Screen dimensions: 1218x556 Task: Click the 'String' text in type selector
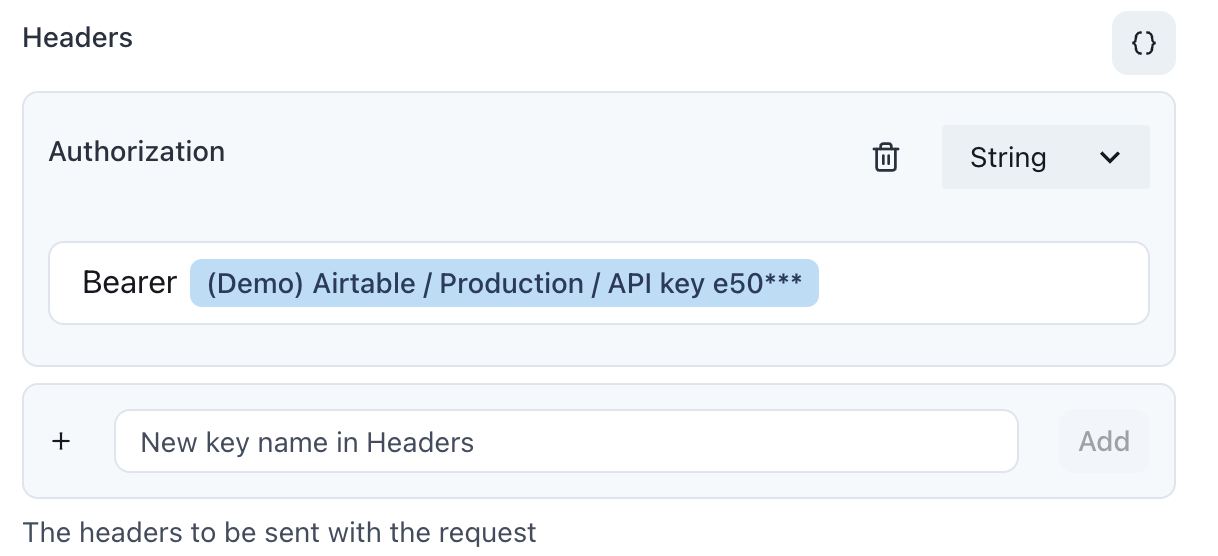tap(1008, 158)
